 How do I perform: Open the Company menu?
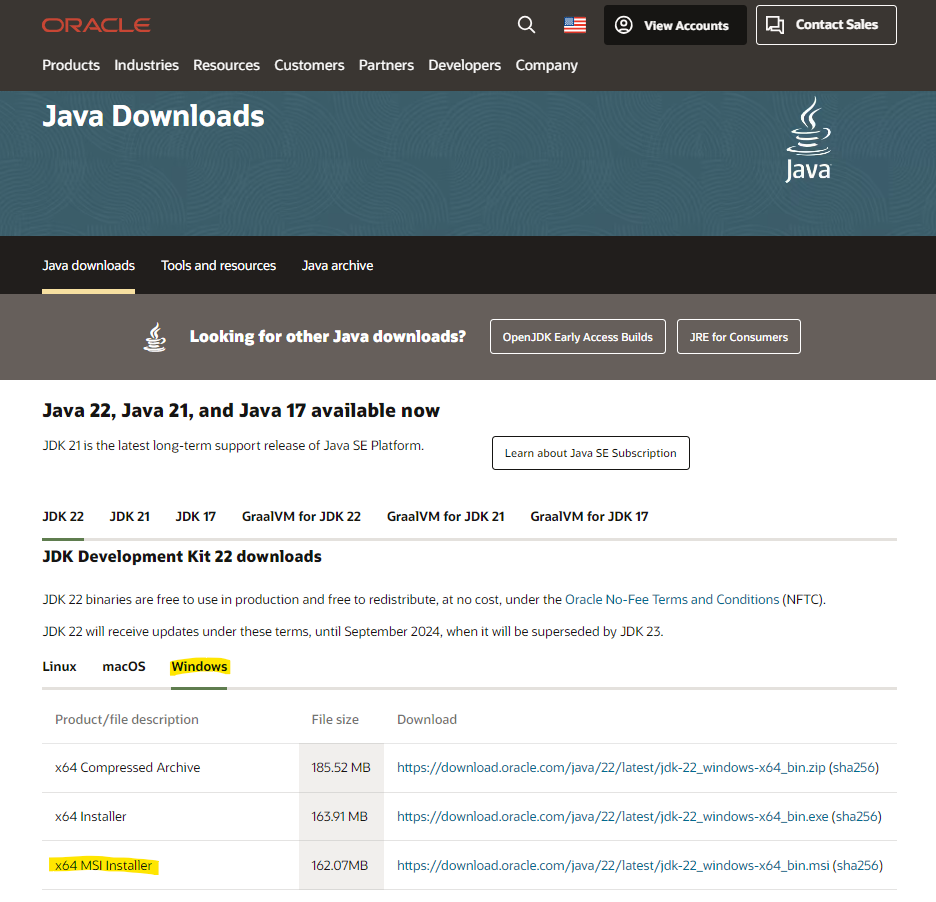[x=547, y=65]
